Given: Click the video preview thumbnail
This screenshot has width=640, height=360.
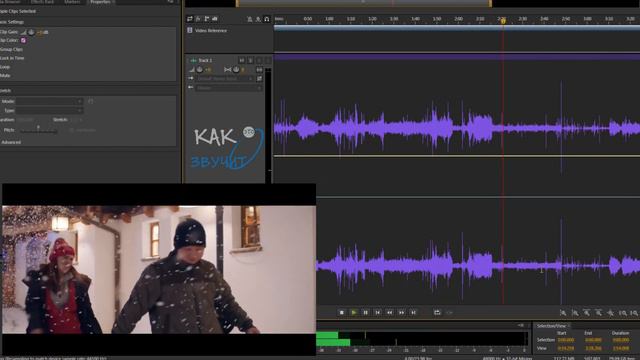Looking at the screenshot, I should pyautogui.click(x=159, y=269).
